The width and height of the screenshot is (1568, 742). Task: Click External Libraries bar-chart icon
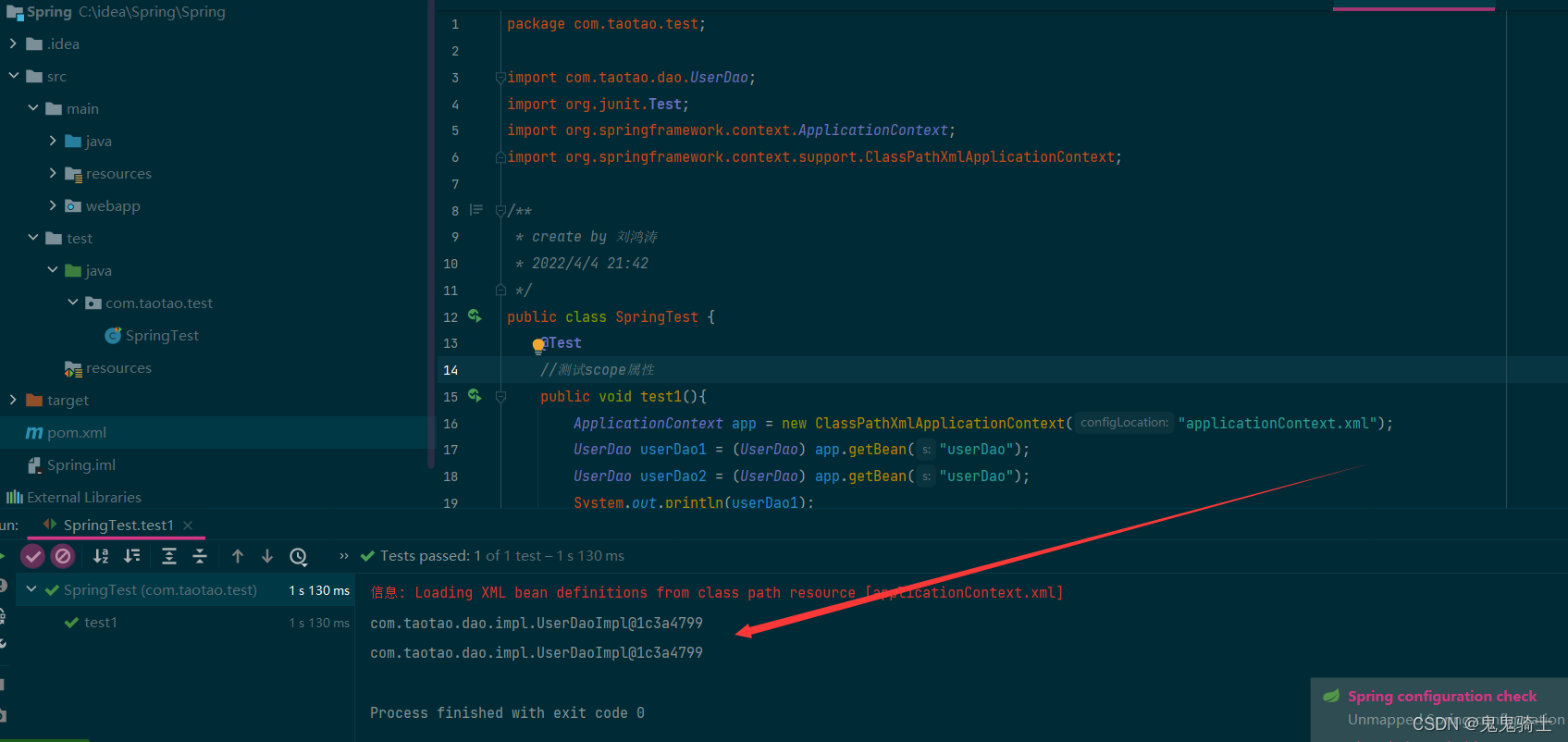(x=15, y=498)
